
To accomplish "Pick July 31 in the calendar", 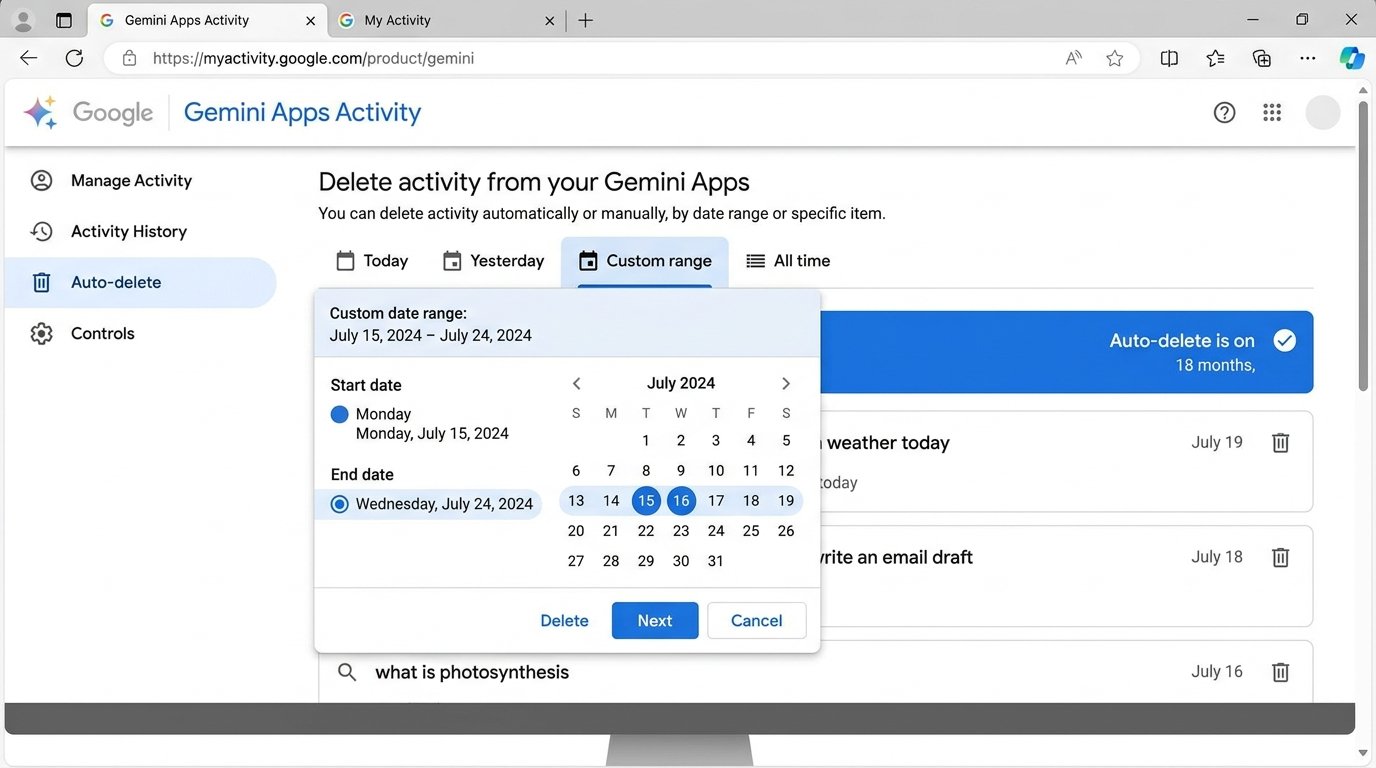I will point(716,561).
